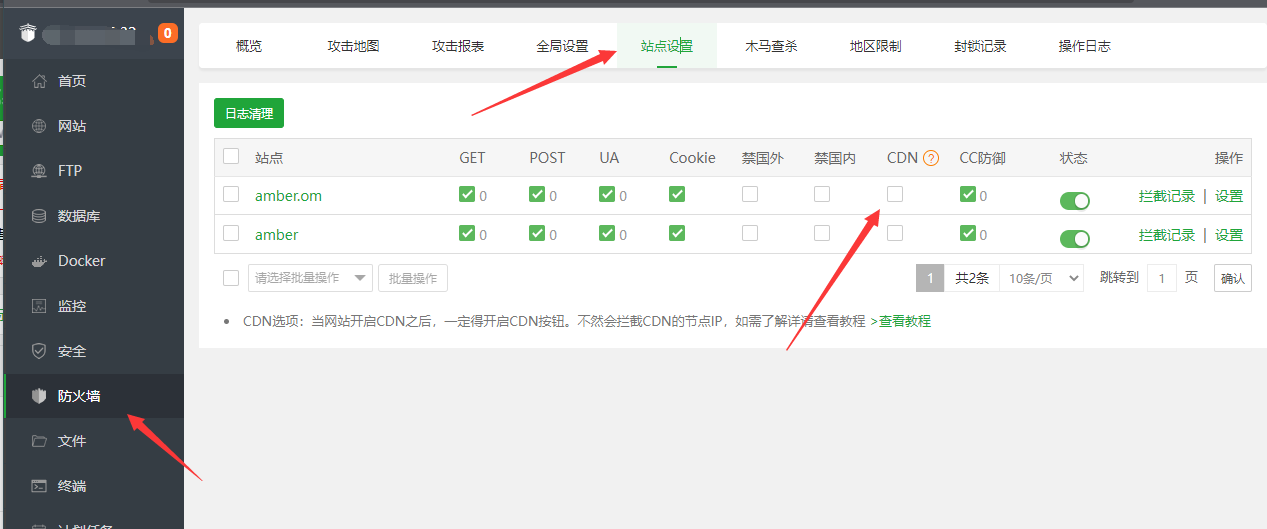This screenshot has height=529, width=1267.
Task: Enable the CDN checkbox for the amber site
Action: pyautogui.click(x=895, y=233)
